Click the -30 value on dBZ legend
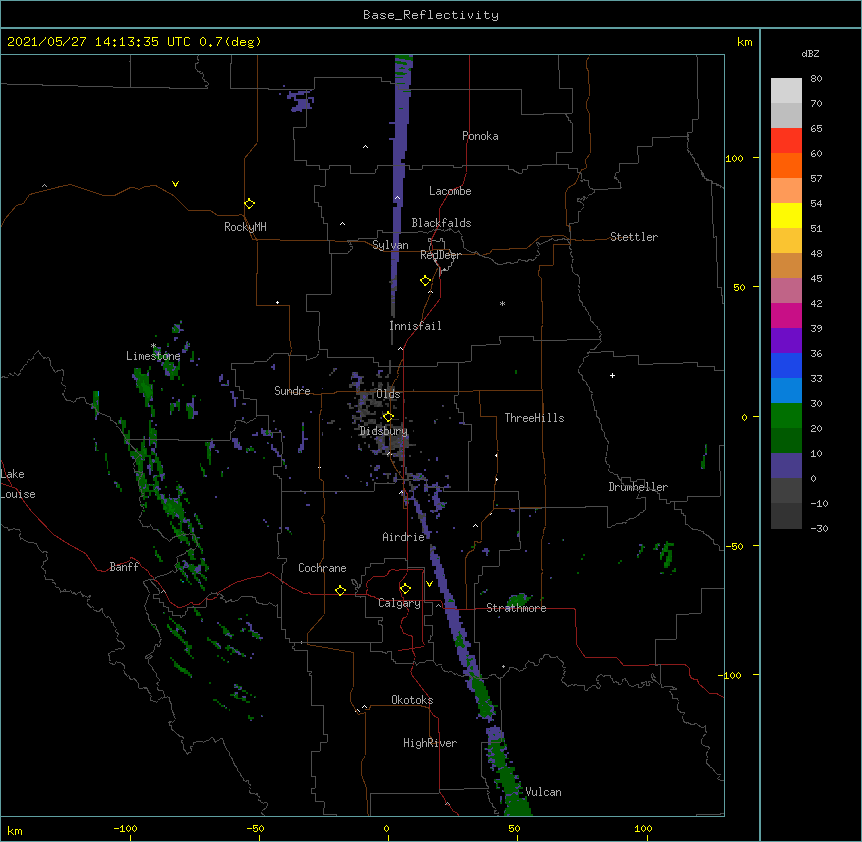The image size is (862, 842). [x=819, y=529]
